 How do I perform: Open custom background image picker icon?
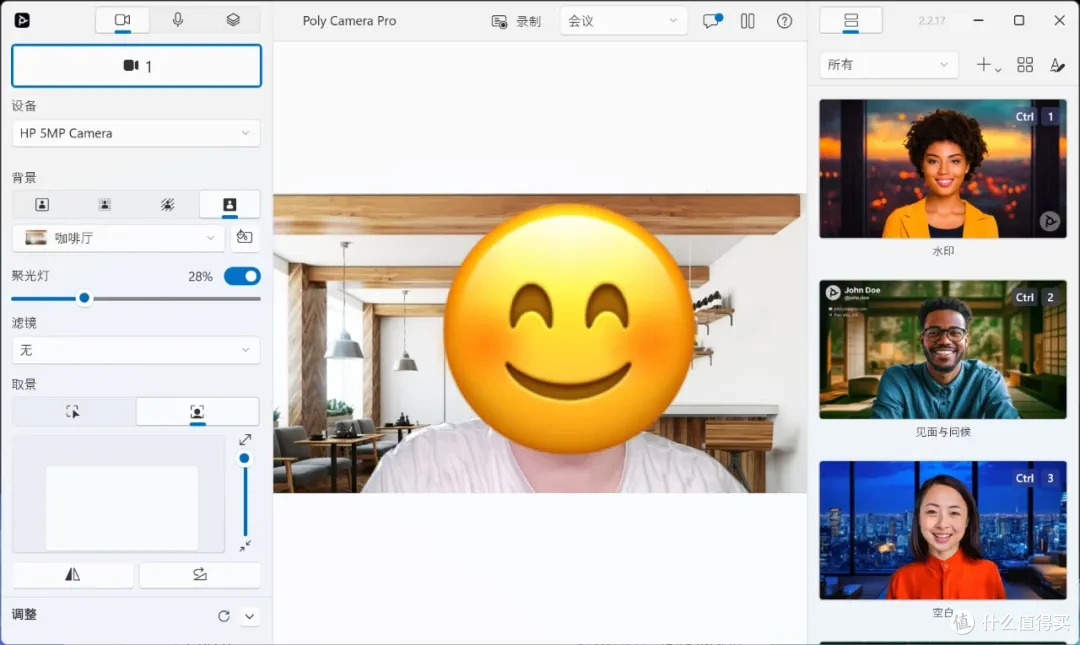(x=244, y=238)
